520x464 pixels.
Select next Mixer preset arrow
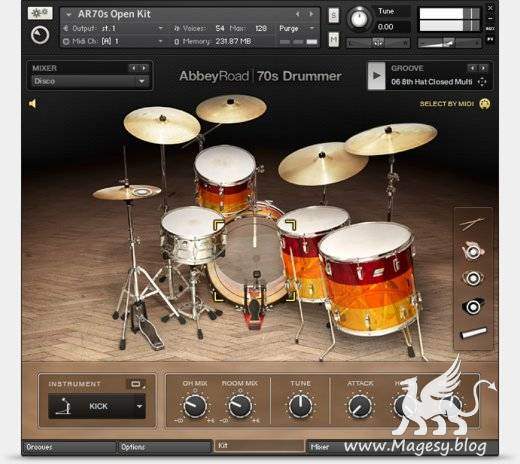pos(144,68)
